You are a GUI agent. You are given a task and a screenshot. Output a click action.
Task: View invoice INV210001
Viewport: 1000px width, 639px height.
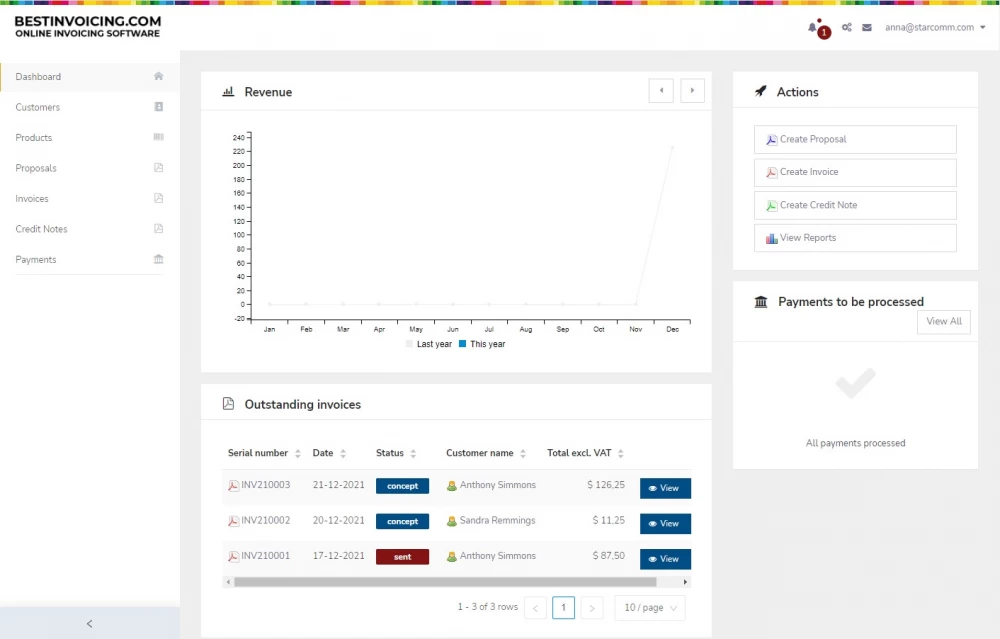coord(665,559)
